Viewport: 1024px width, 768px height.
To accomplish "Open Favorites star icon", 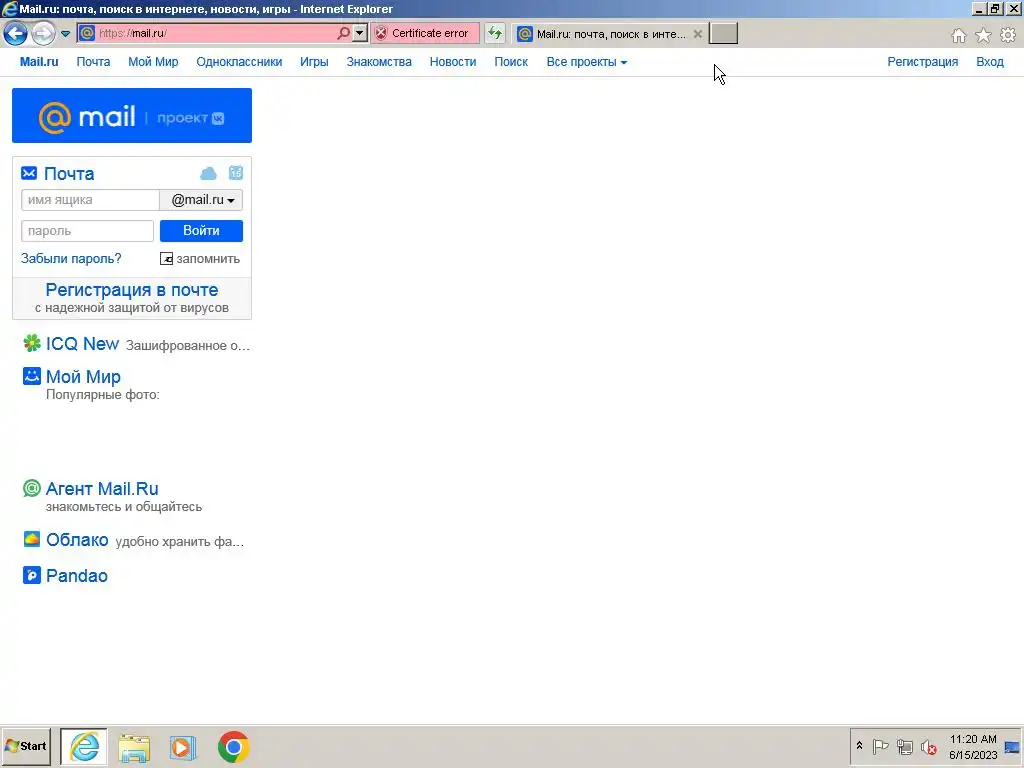I will click(x=983, y=35).
